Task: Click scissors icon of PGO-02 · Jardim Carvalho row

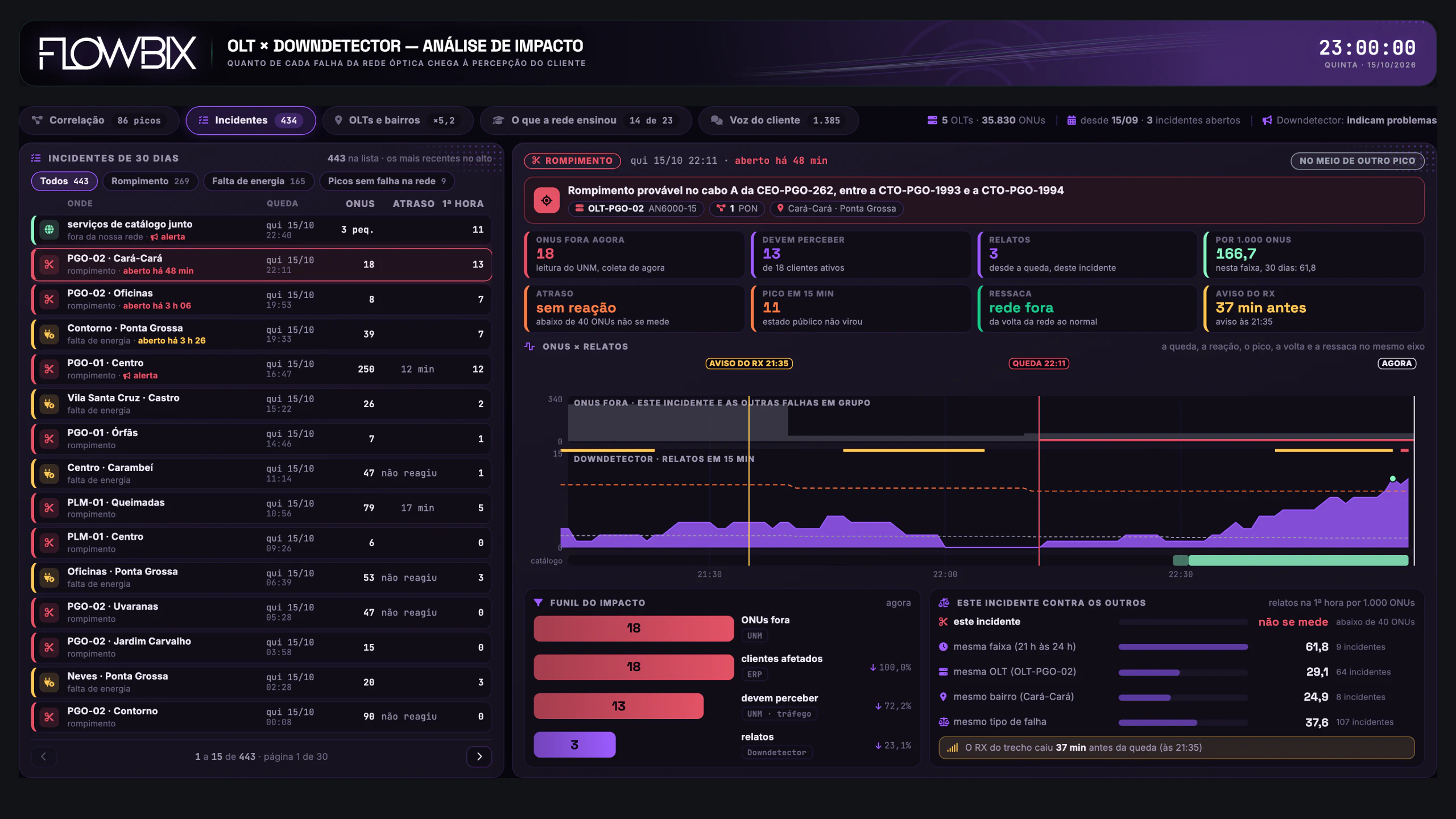Action: [49, 647]
